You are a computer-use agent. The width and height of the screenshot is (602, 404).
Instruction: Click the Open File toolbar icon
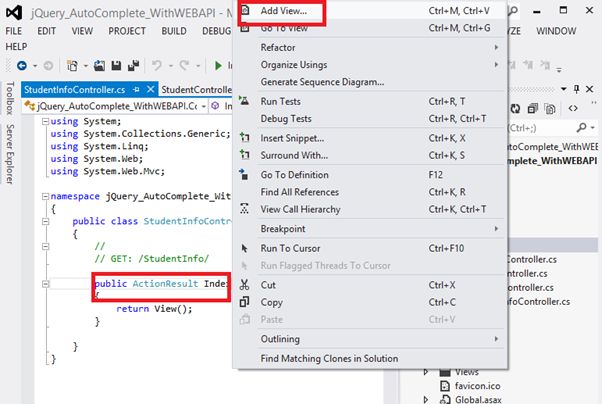(99, 66)
